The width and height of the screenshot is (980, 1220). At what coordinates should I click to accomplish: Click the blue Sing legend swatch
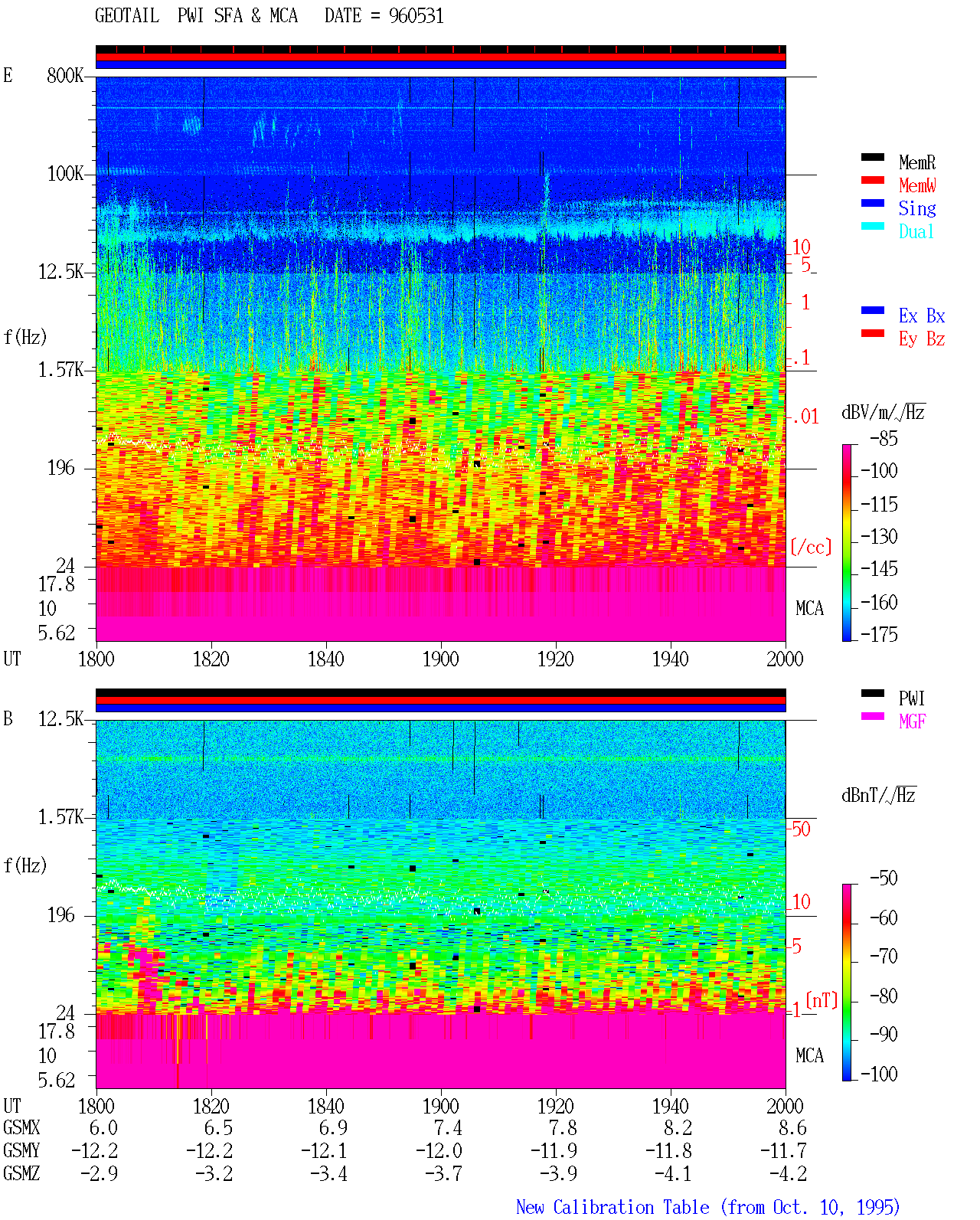pos(873,203)
